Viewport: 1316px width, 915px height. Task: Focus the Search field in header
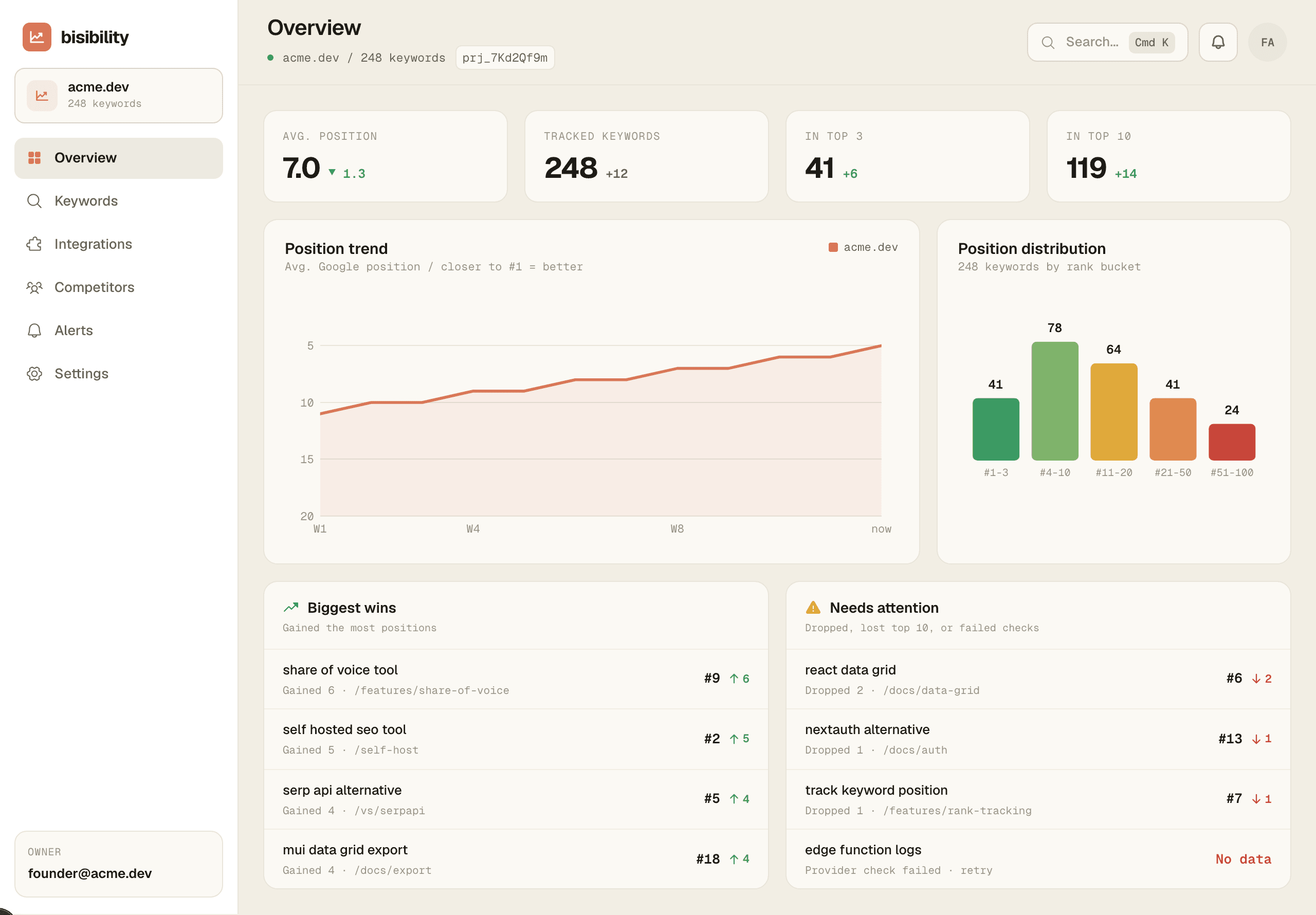[1107, 43]
